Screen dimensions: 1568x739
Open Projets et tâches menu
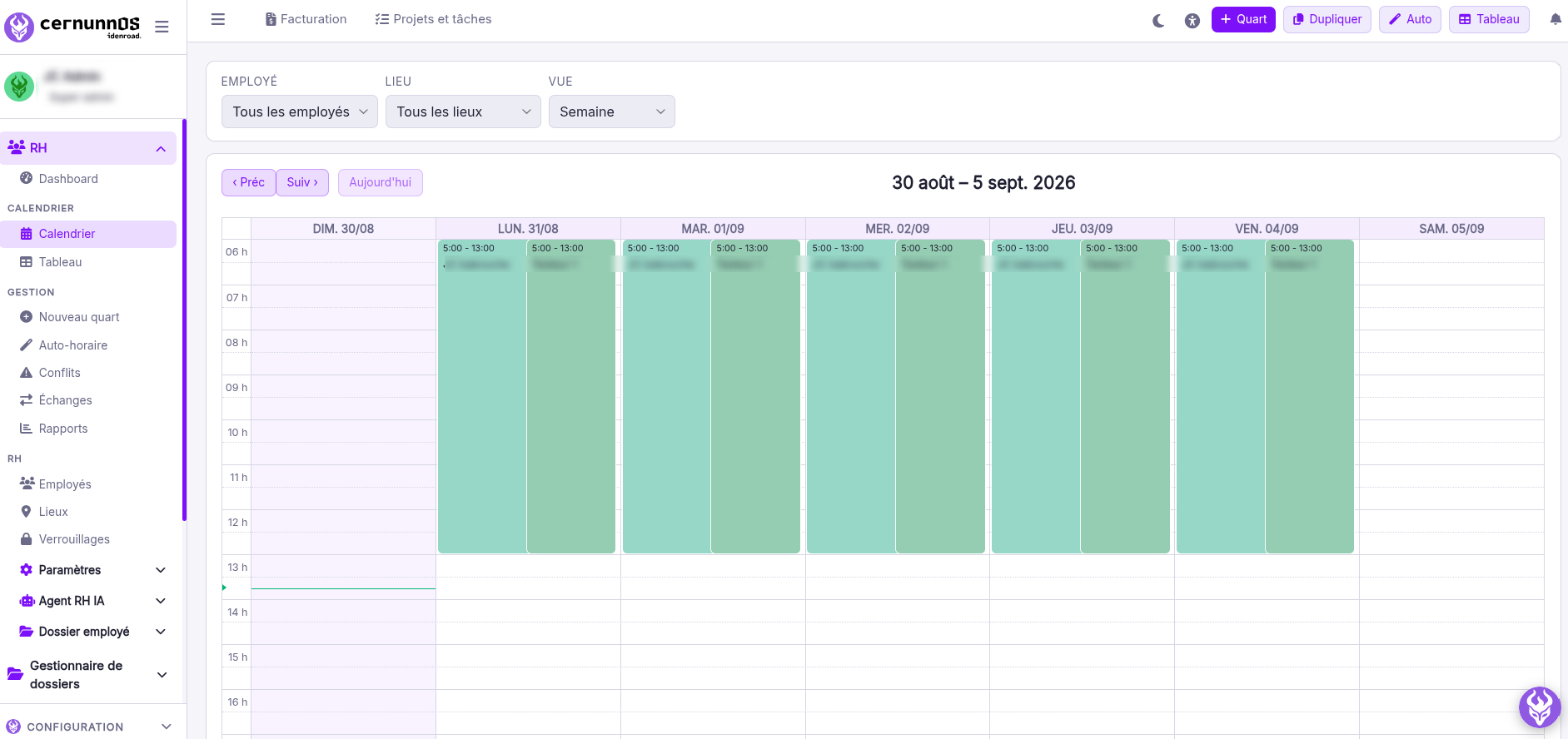pyautogui.click(x=433, y=19)
